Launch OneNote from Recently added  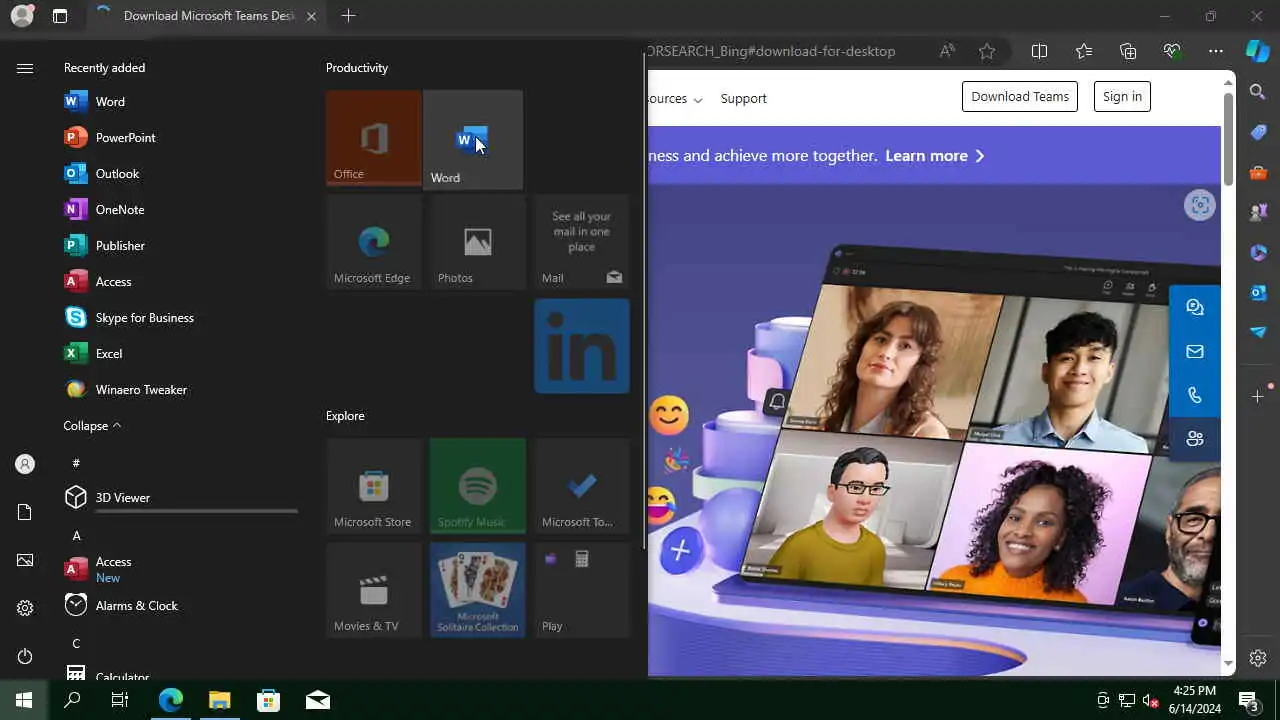click(x=180, y=209)
